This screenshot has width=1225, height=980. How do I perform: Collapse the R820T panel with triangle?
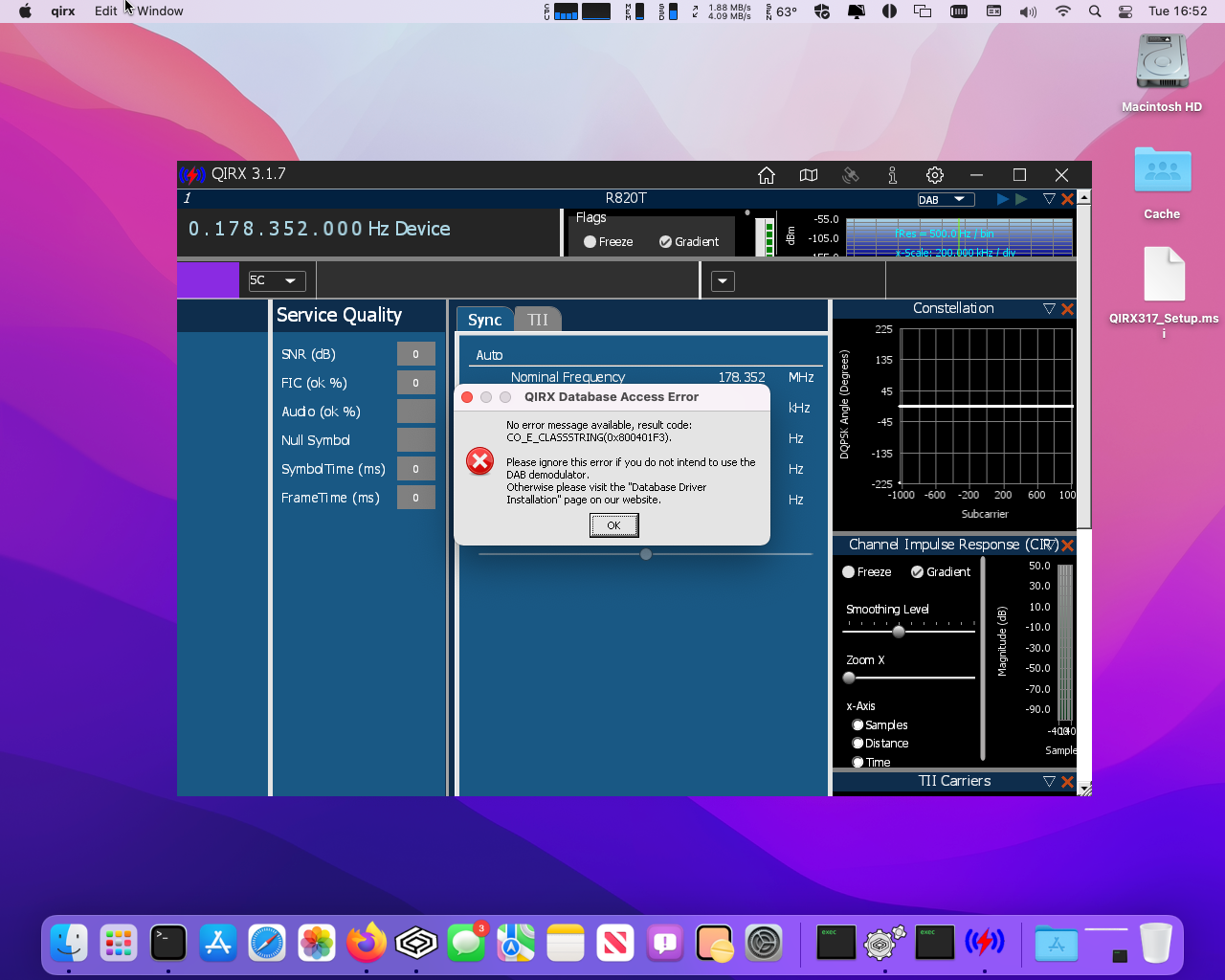click(x=1049, y=199)
